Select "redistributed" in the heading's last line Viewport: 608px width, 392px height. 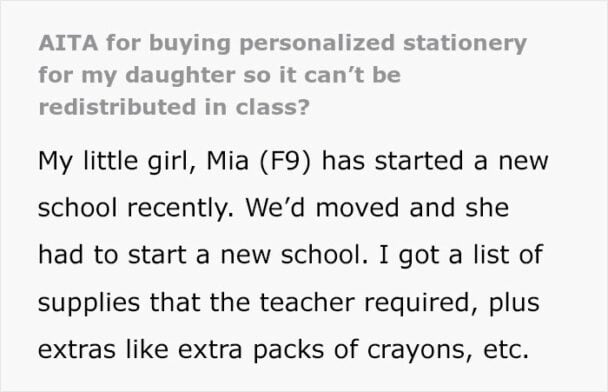117,107
